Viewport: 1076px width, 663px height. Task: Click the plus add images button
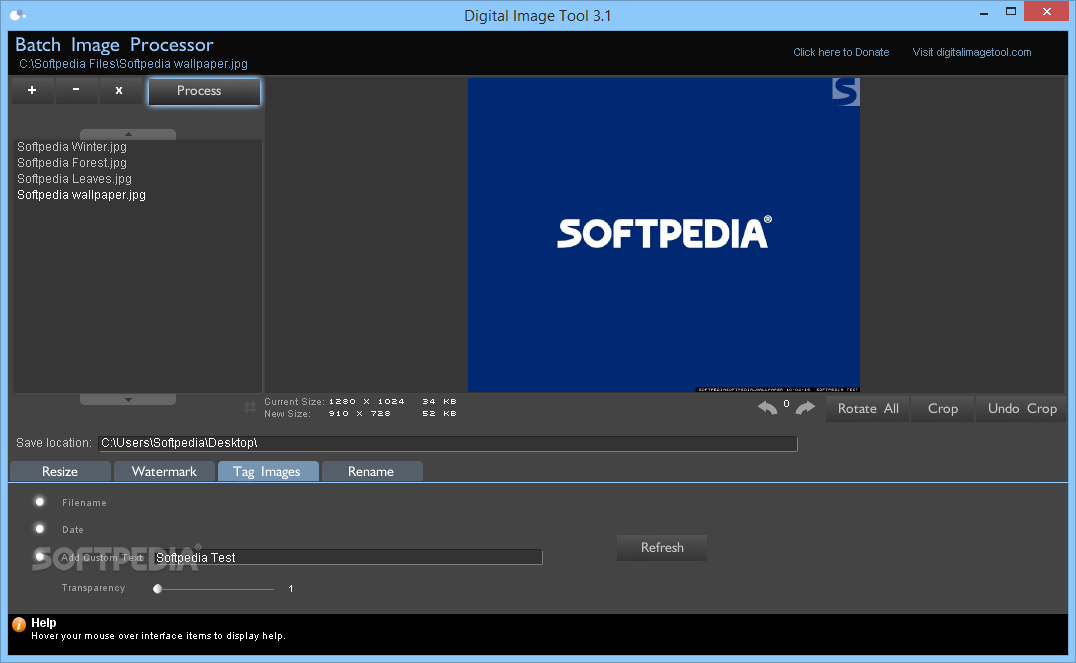(x=32, y=91)
